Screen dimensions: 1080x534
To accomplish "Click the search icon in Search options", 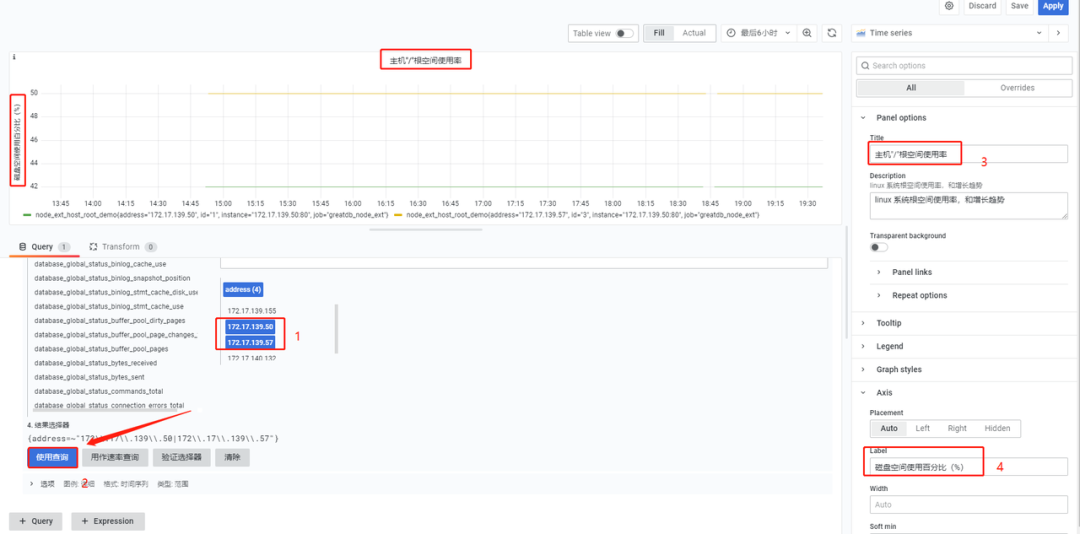I will click(x=865, y=66).
